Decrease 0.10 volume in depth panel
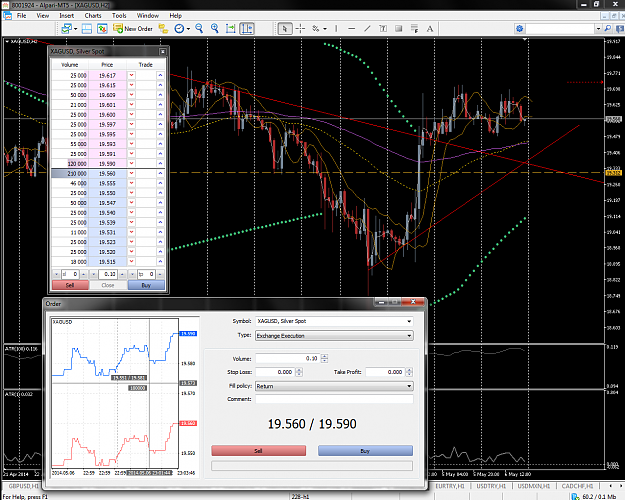Image resolution: width=625 pixels, height=500 pixels. point(94,274)
